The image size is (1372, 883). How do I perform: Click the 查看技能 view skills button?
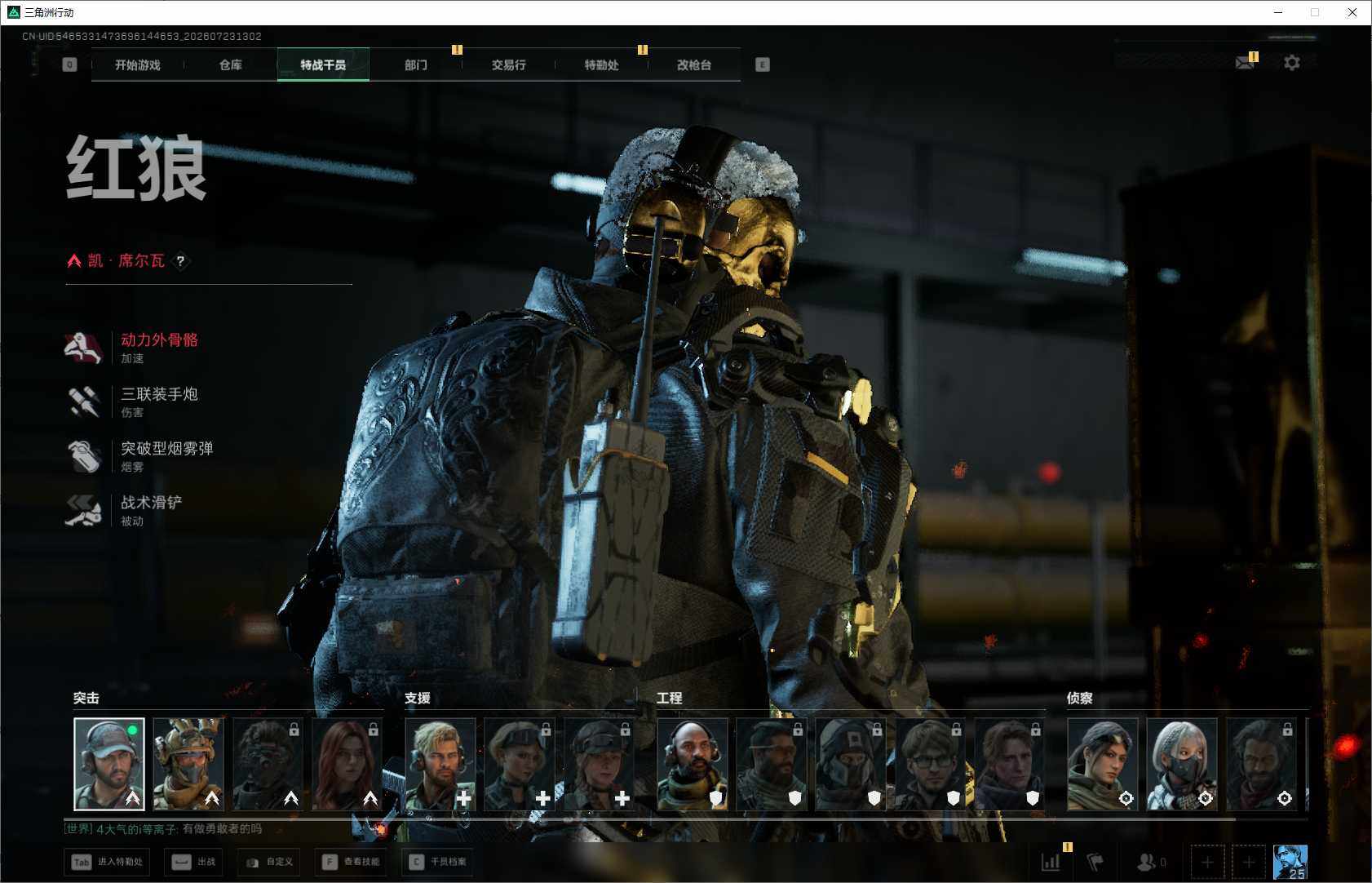tap(352, 862)
